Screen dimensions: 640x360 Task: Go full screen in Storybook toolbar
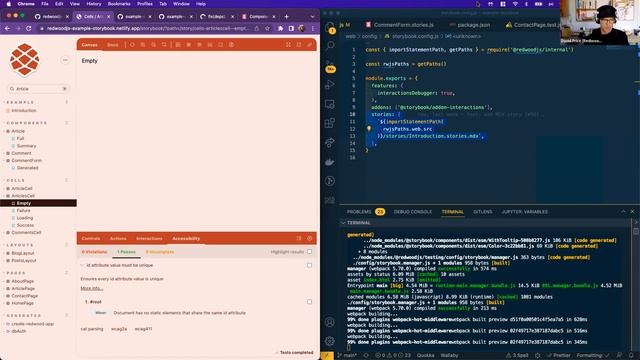[288, 45]
